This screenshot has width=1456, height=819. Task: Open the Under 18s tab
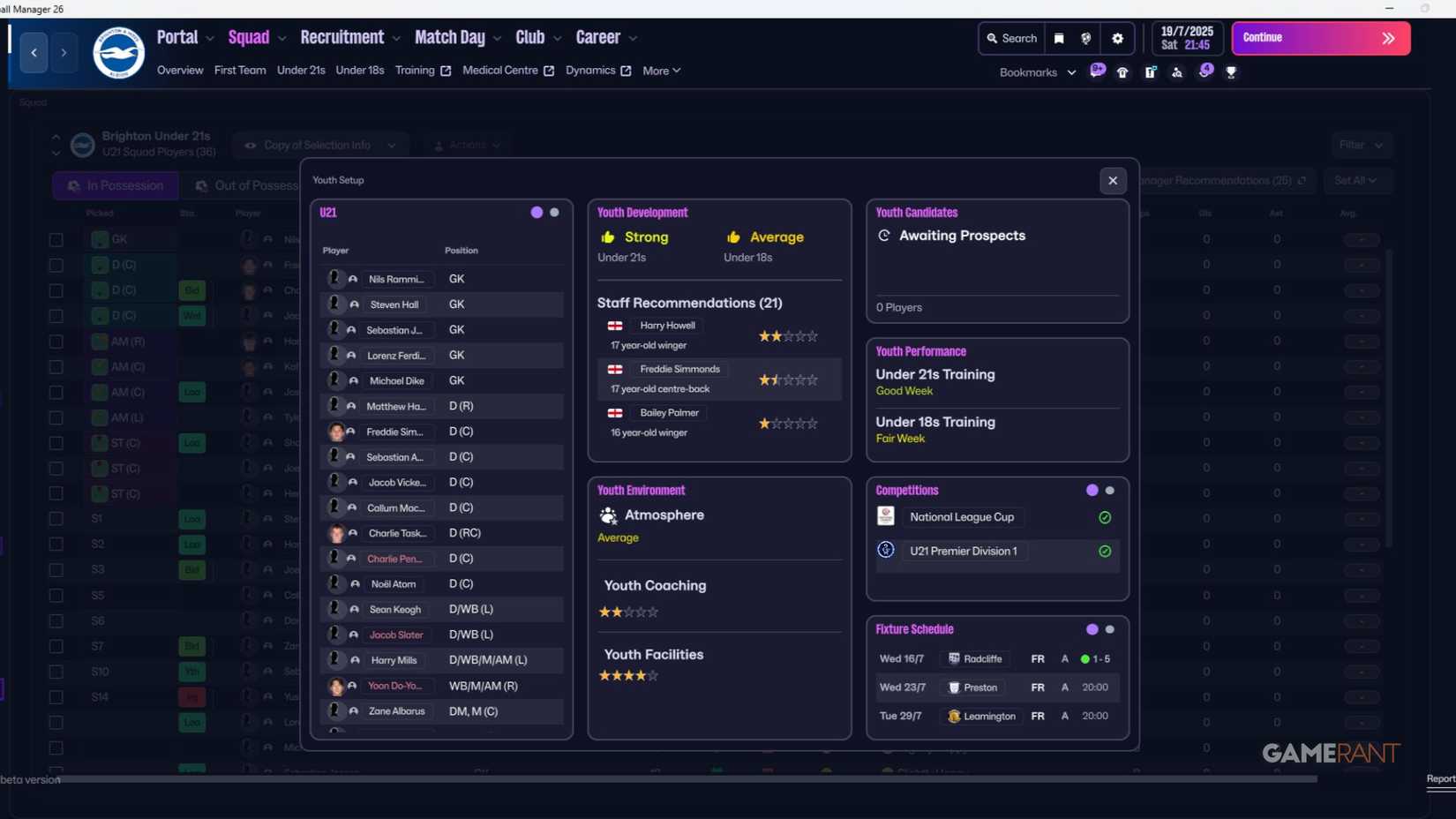[359, 71]
